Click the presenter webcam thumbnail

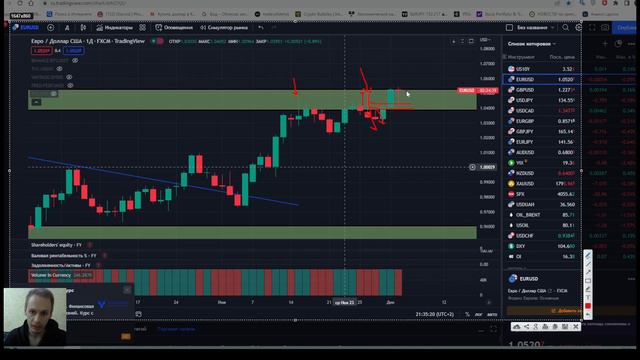click(x=35, y=317)
